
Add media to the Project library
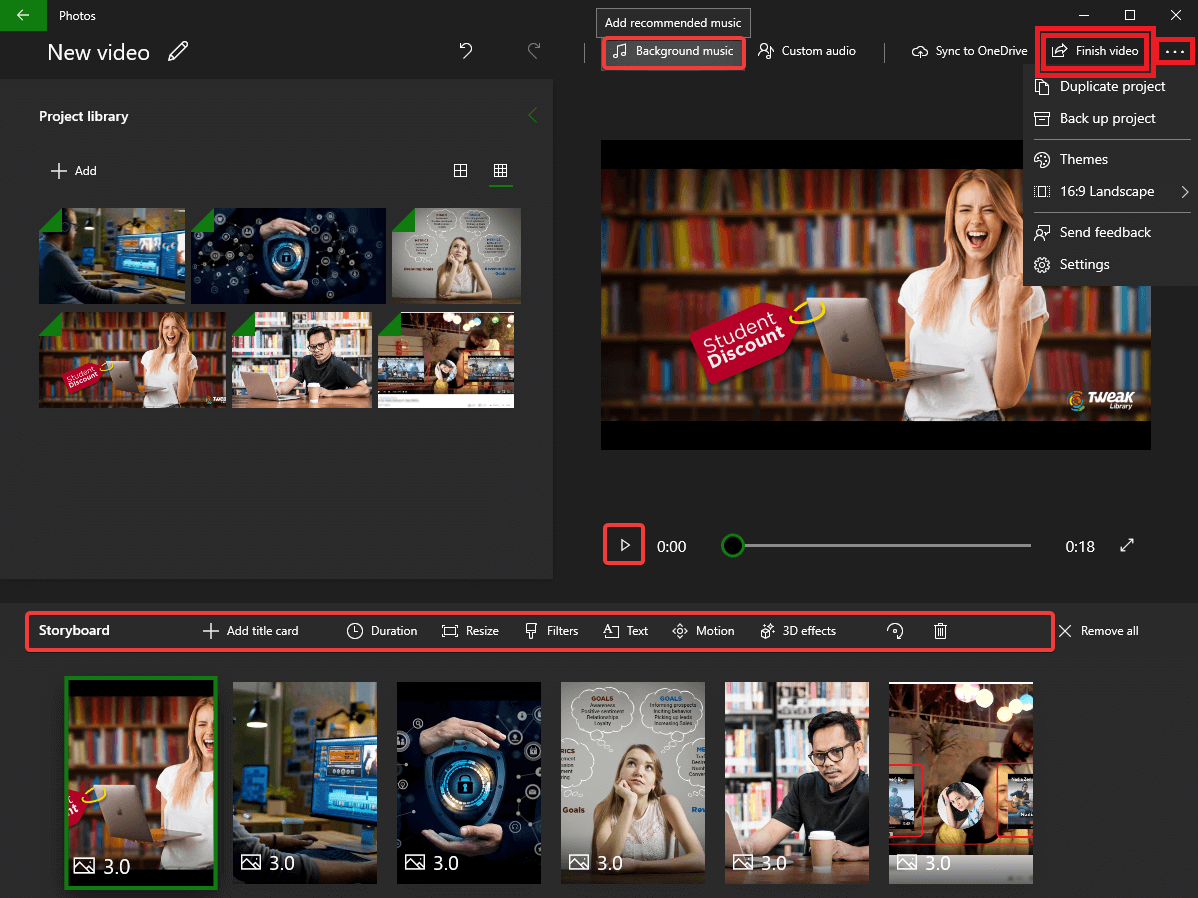73,170
